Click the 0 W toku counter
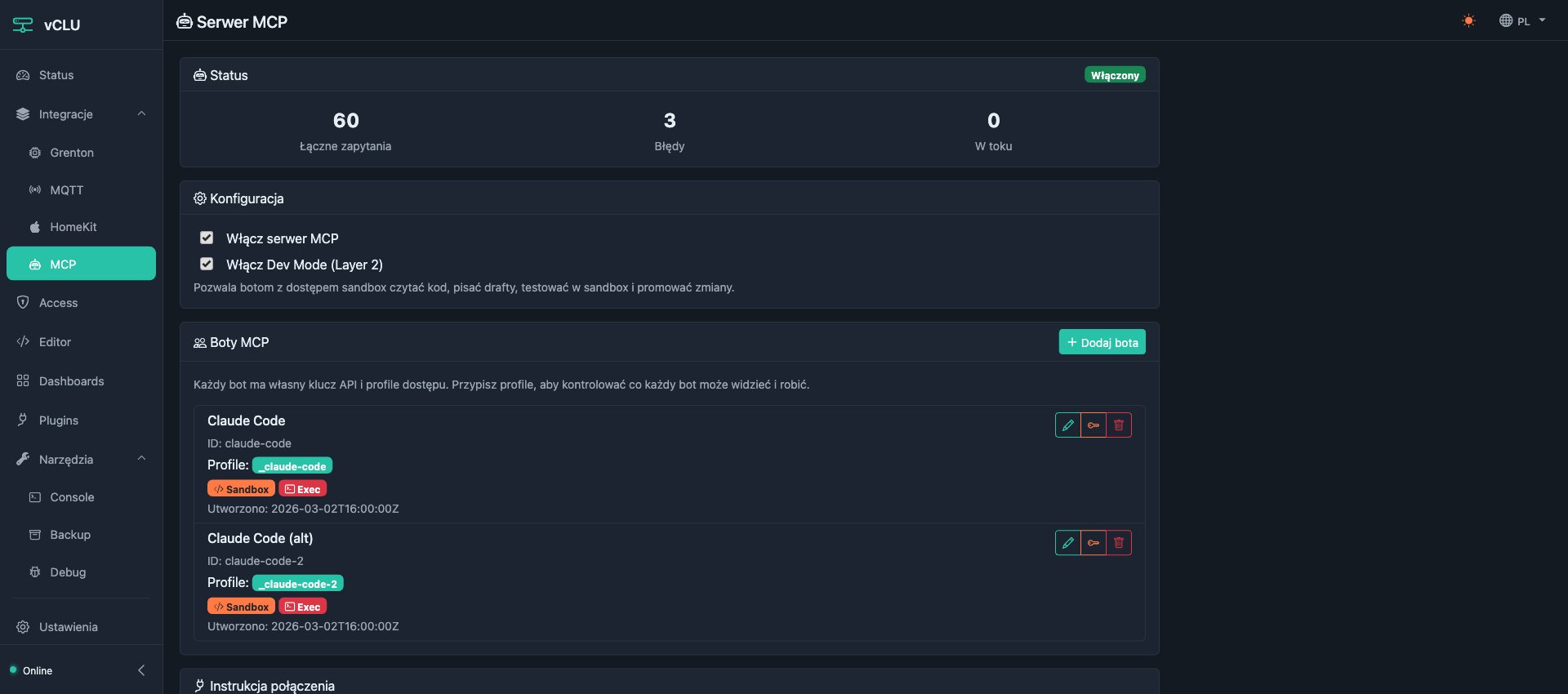Image resolution: width=1568 pixels, height=694 pixels. click(993, 131)
